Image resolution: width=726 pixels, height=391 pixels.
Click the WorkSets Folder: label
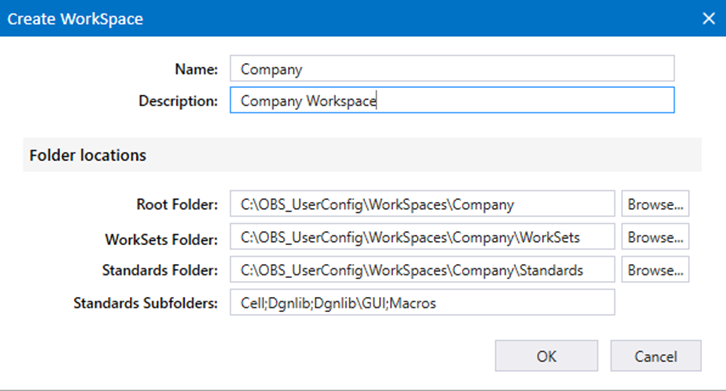tap(161, 240)
